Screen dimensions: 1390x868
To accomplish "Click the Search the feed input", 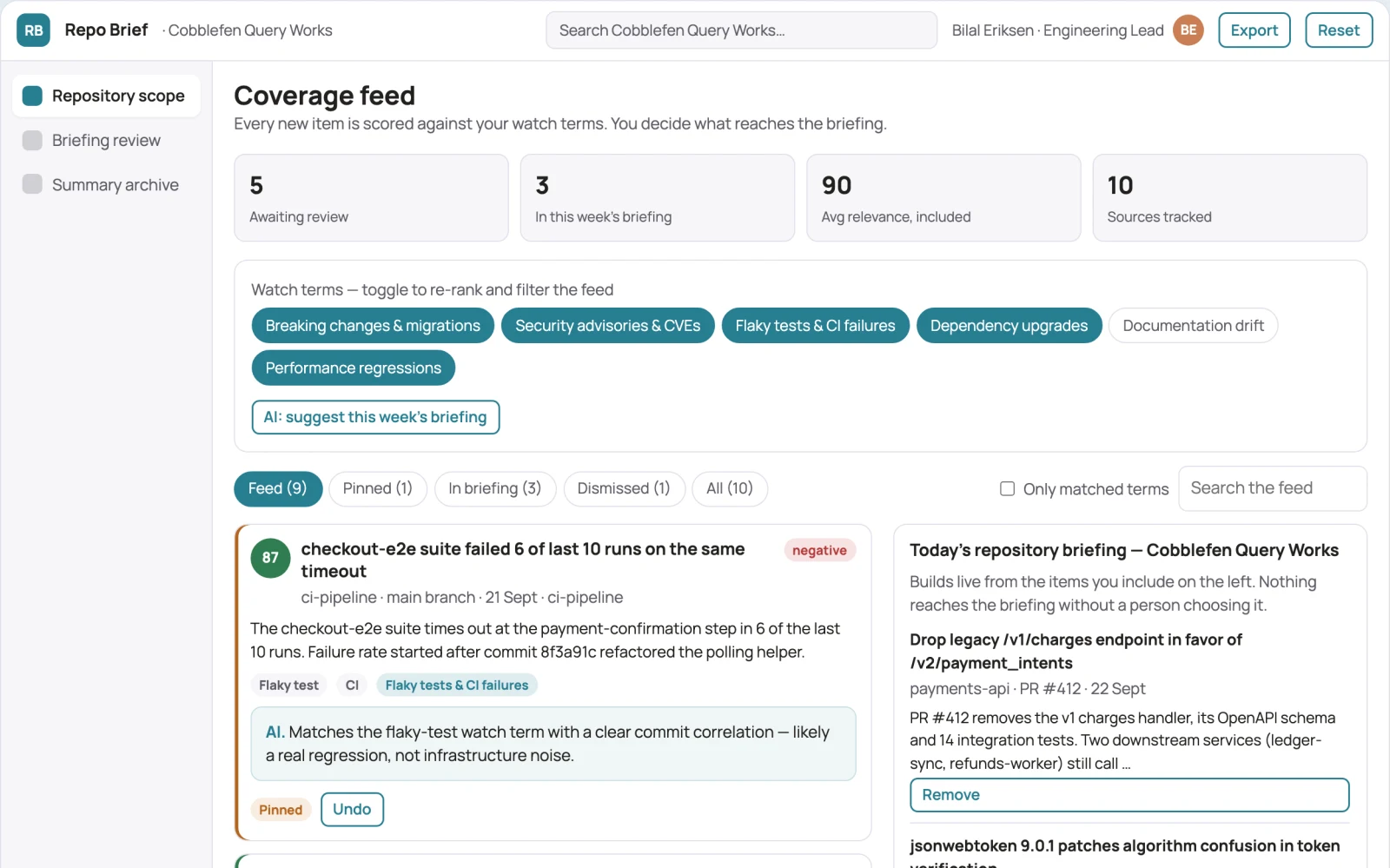I will 1273,488.
